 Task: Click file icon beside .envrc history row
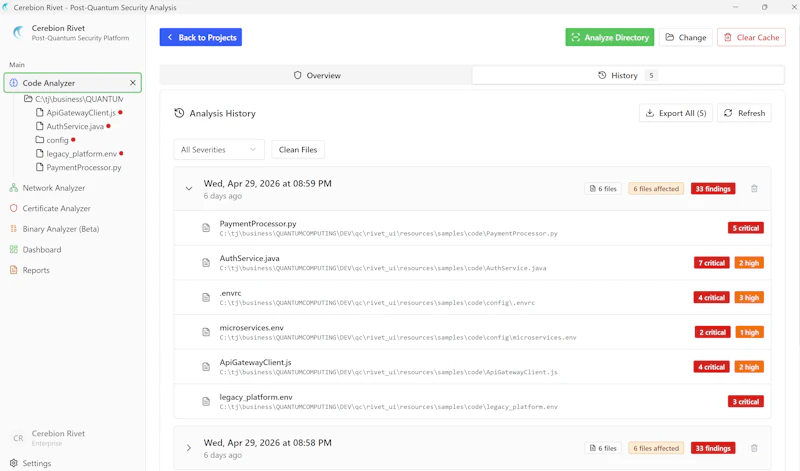pyautogui.click(x=206, y=297)
